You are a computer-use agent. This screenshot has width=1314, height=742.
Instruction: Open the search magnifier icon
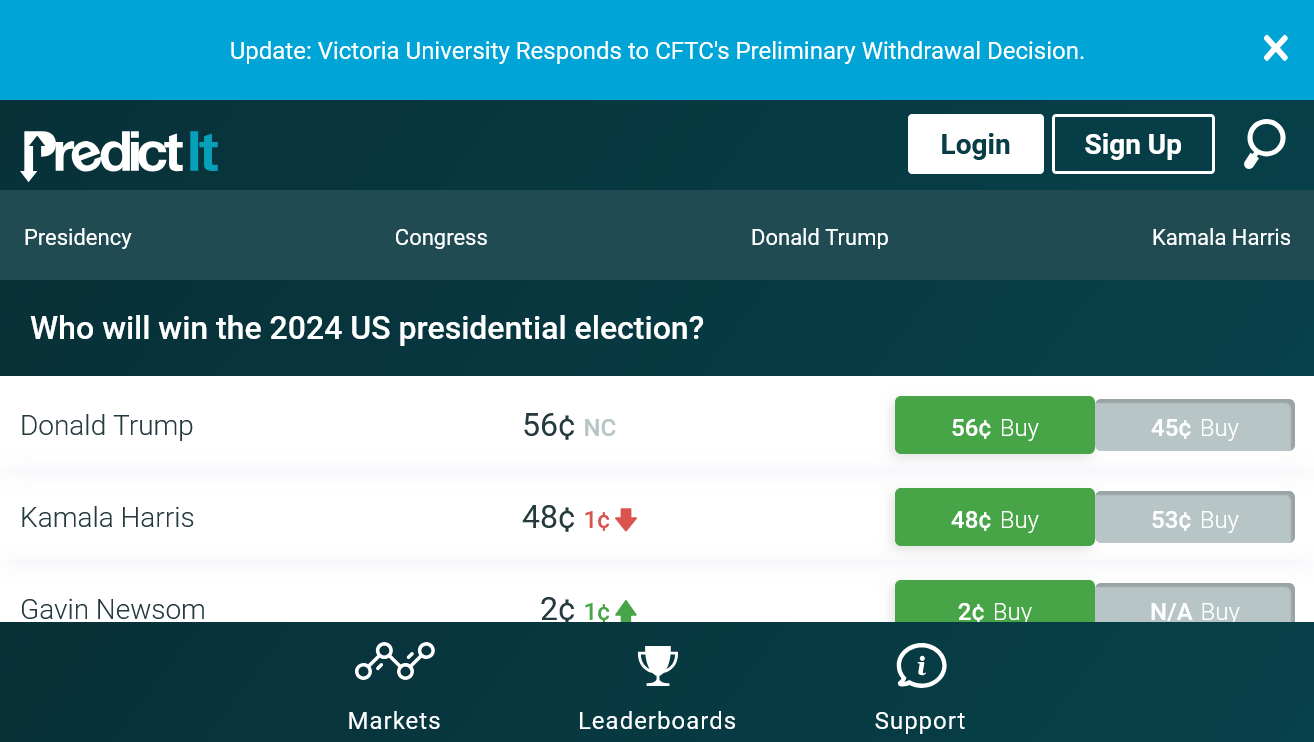coord(1264,144)
